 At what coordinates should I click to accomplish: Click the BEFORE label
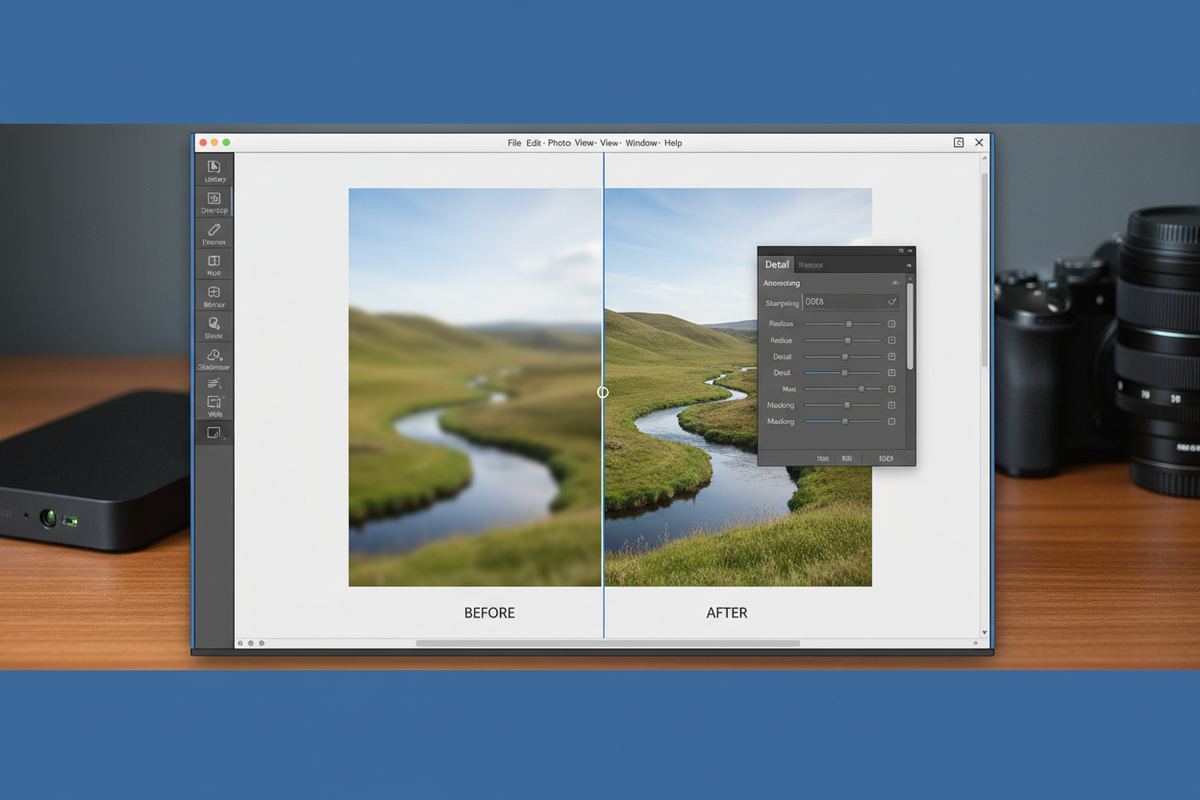(489, 613)
